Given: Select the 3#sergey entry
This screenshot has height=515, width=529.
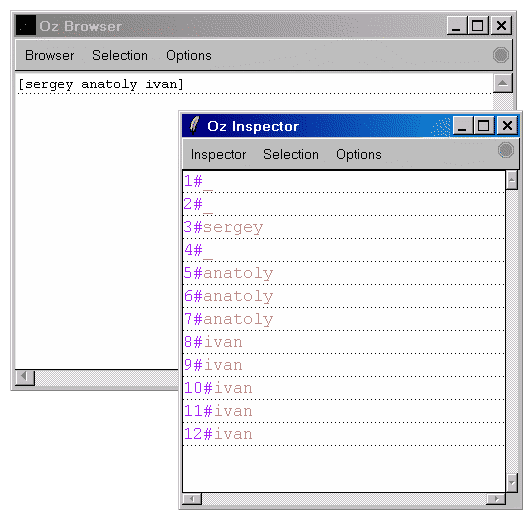Looking at the screenshot, I should coord(223,227).
